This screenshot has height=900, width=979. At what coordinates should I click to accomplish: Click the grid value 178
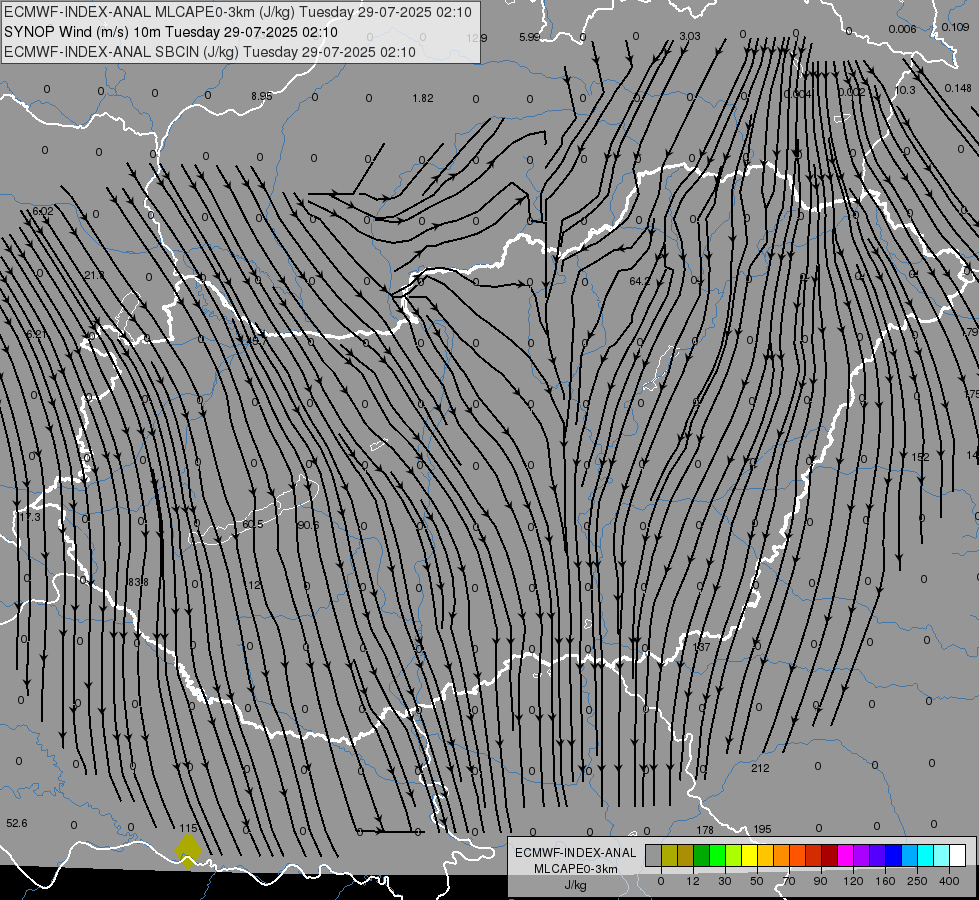[x=705, y=830]
